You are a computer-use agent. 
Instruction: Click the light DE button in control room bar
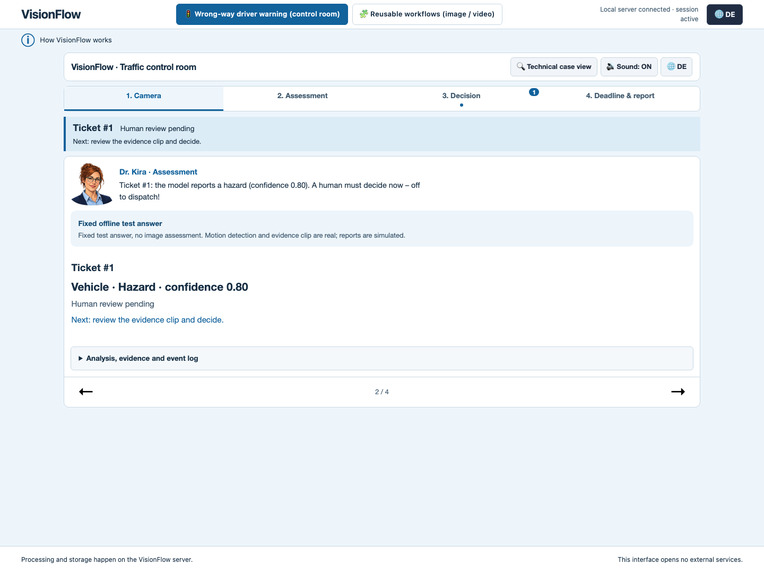point(677,67)
